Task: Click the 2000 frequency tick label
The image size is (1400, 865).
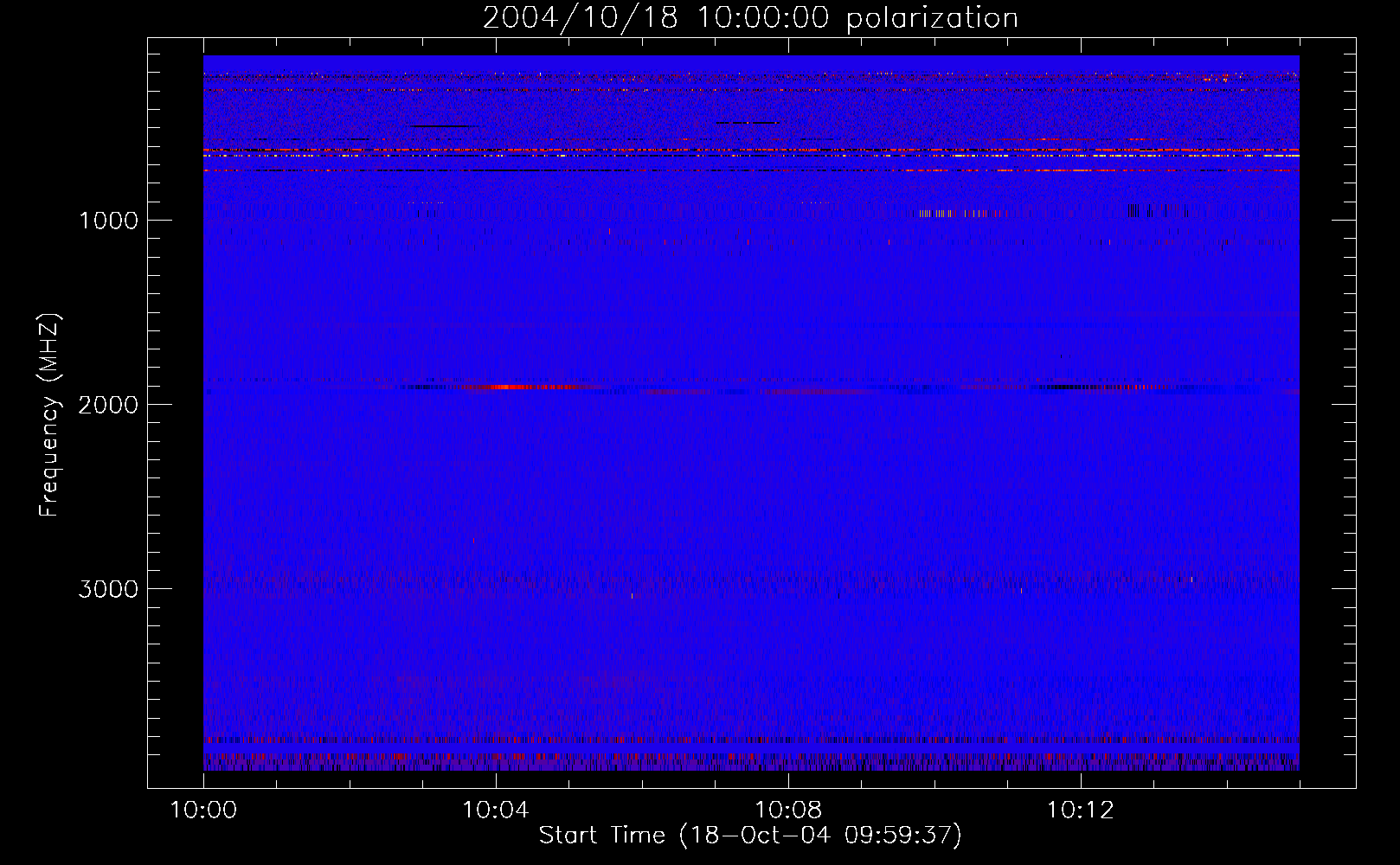Action: coord(108,405)
